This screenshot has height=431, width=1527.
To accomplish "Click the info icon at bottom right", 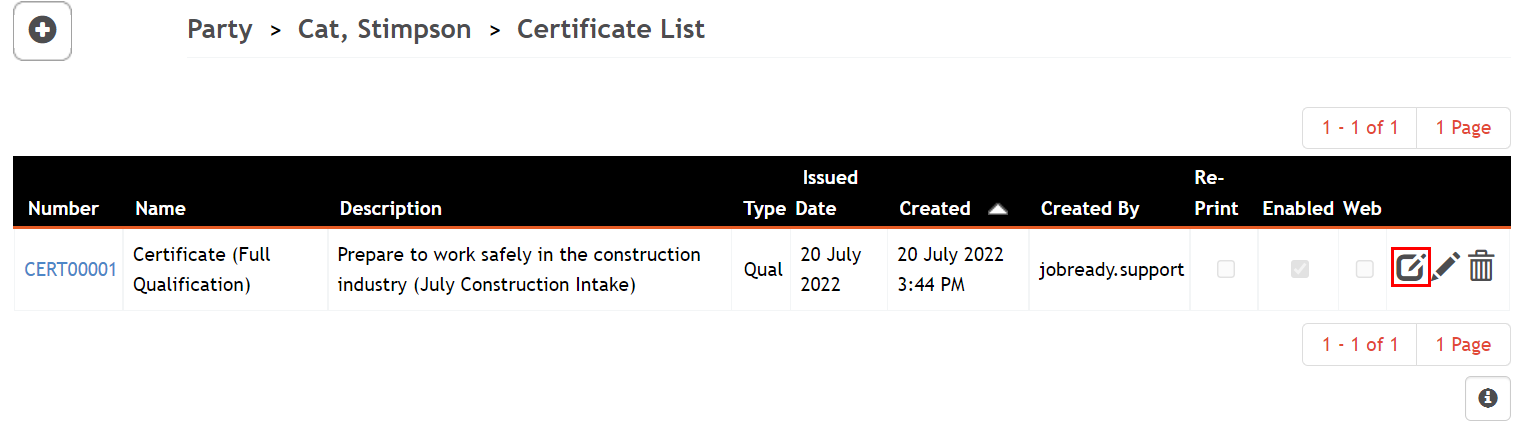I will pos(1488,398).
